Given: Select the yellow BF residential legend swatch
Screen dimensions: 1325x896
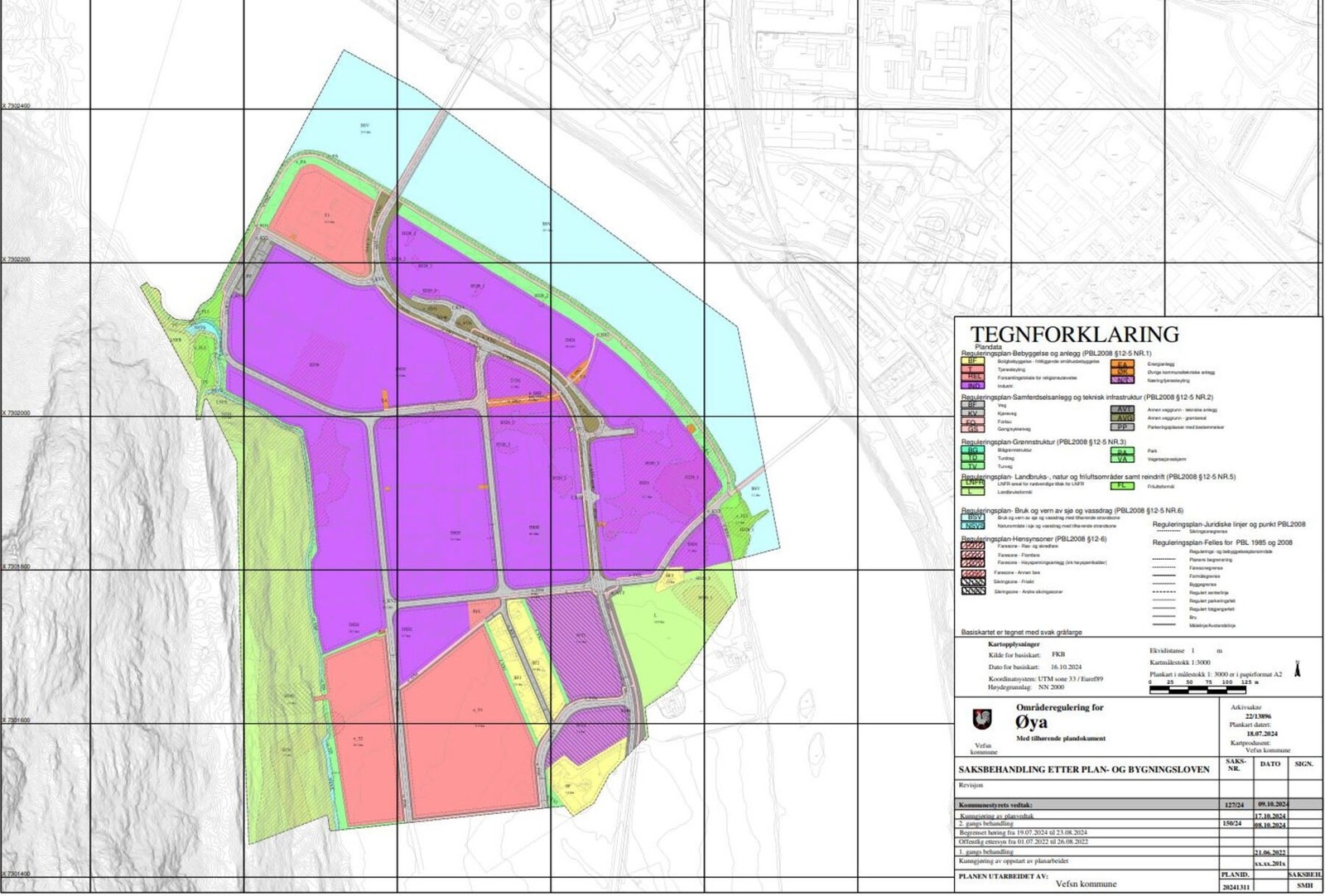Looking at the screenshot, I should [971, 361].
